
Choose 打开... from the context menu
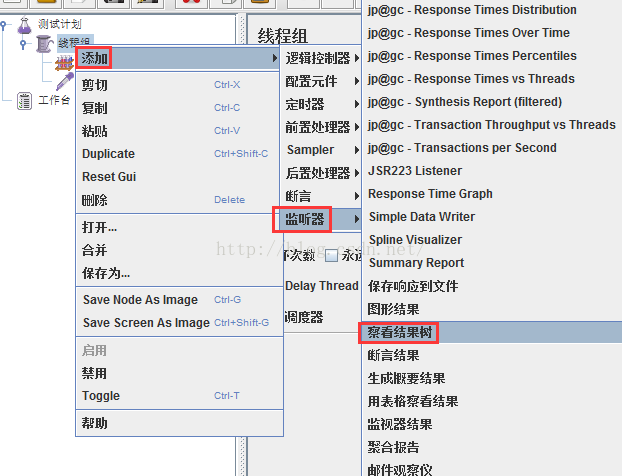pos(178,227)
